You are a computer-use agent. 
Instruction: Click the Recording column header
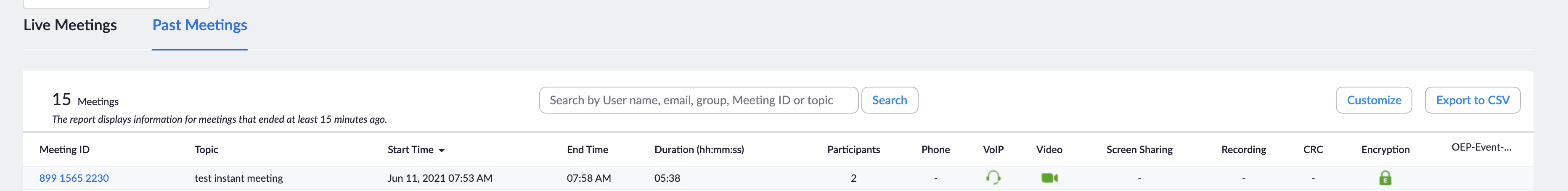(1243, 150)
